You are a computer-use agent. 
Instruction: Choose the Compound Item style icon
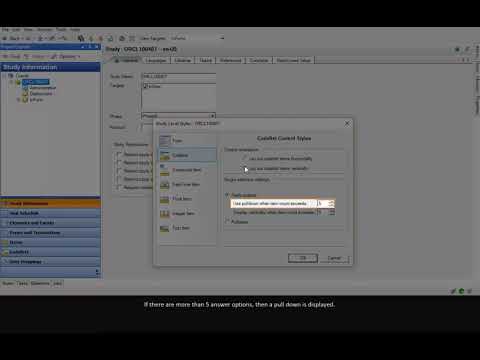(x=165, y=170)
